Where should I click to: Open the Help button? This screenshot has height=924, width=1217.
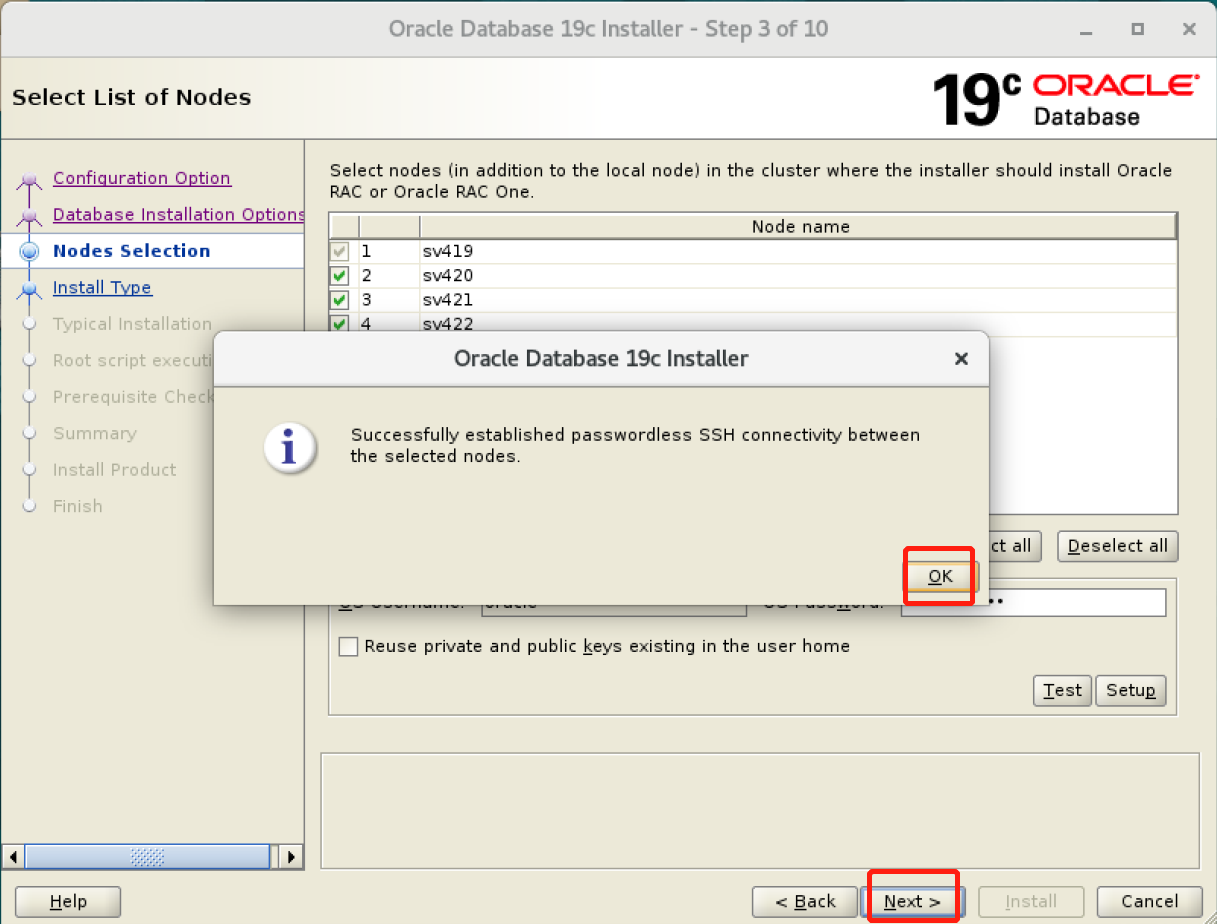click(68, 901)
